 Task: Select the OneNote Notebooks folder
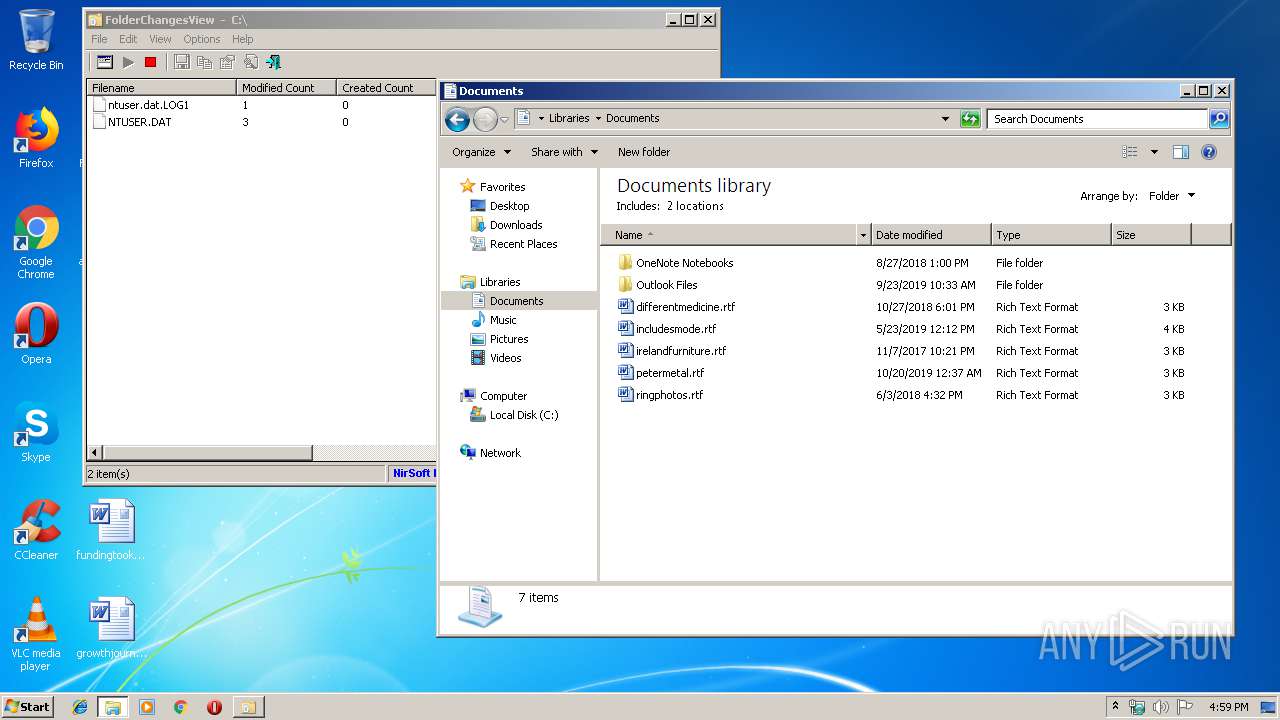pos(684,263)
